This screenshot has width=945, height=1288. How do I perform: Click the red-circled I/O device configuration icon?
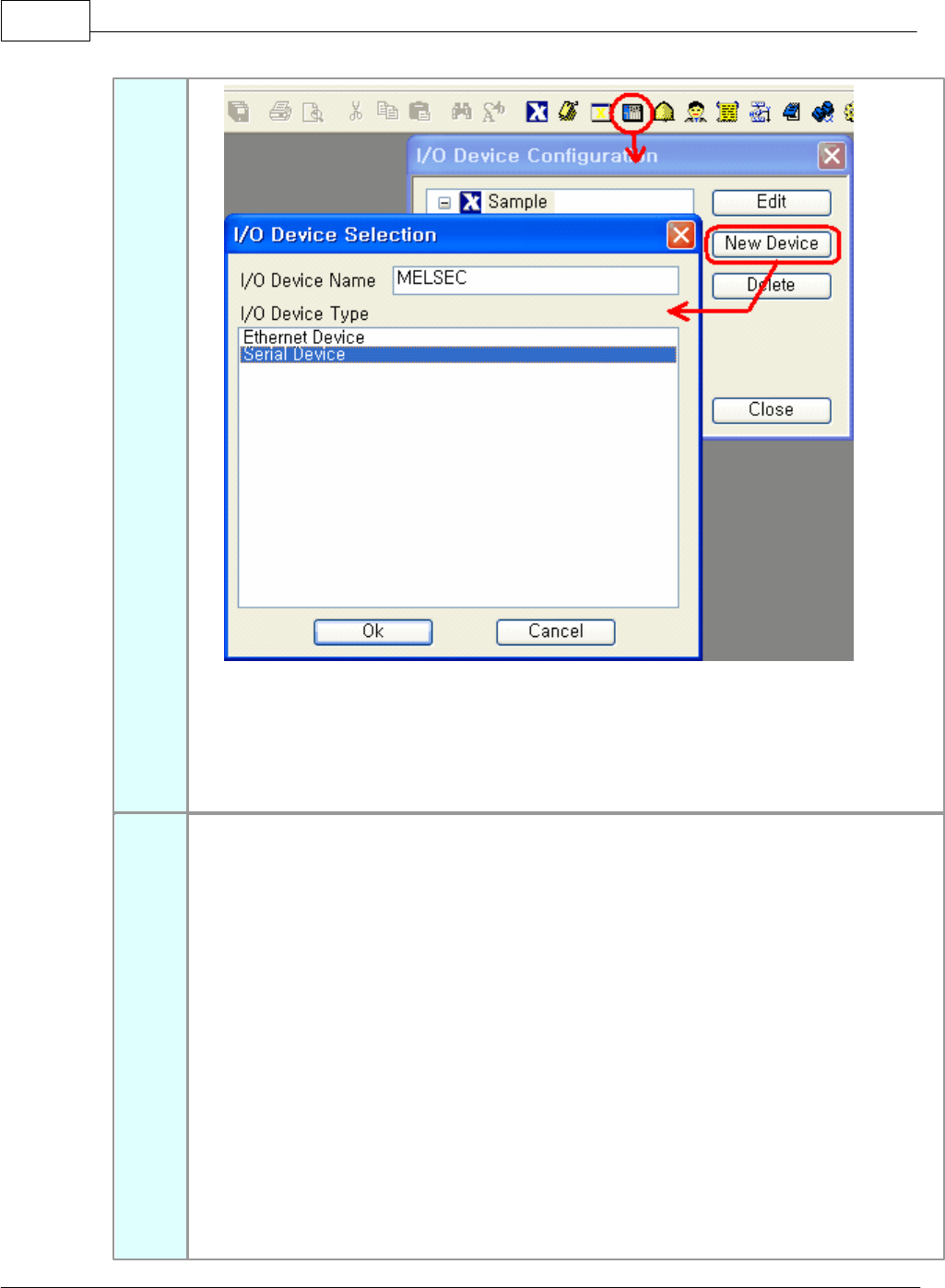pyautogui.click(x=632, y=112)
